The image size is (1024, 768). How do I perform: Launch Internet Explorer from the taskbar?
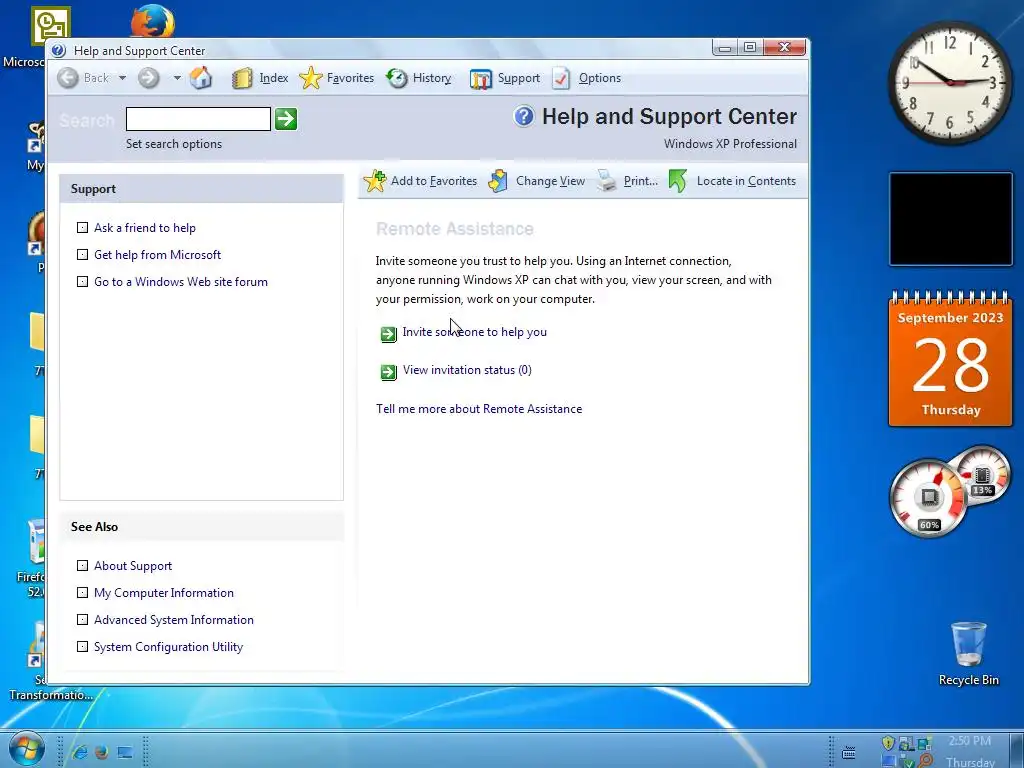[x=80, y=752]
